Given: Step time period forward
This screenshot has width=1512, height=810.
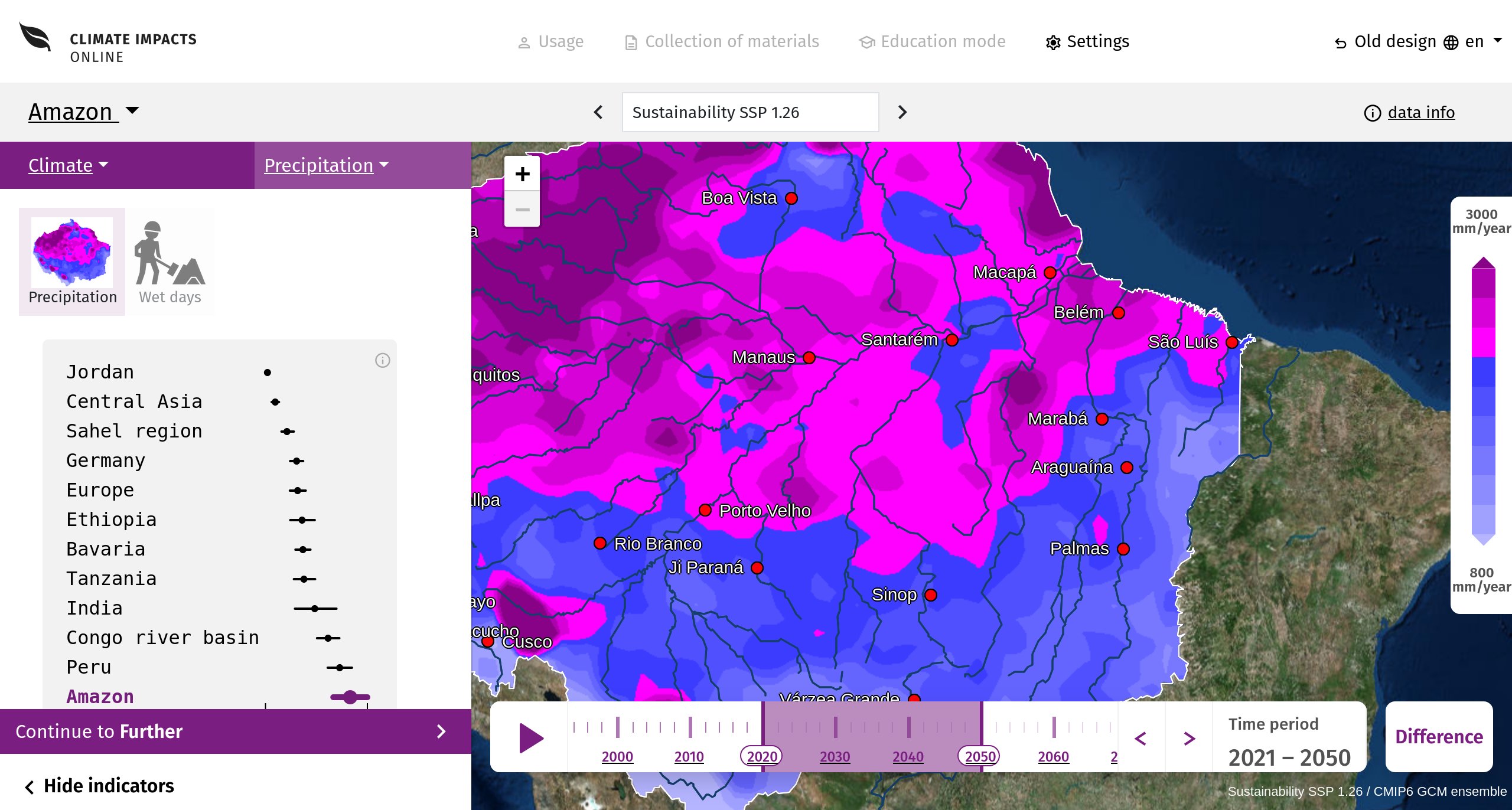Looking at the screenshot, I should 1190,738.
